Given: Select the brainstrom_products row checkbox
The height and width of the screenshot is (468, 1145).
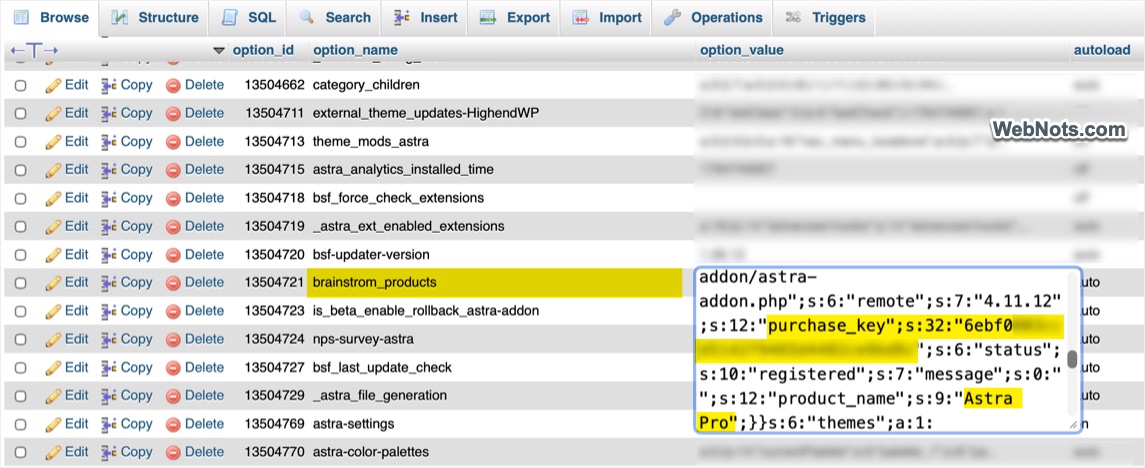Looking at the screenshot, I should pyautogui.click(x=20, y=283).
